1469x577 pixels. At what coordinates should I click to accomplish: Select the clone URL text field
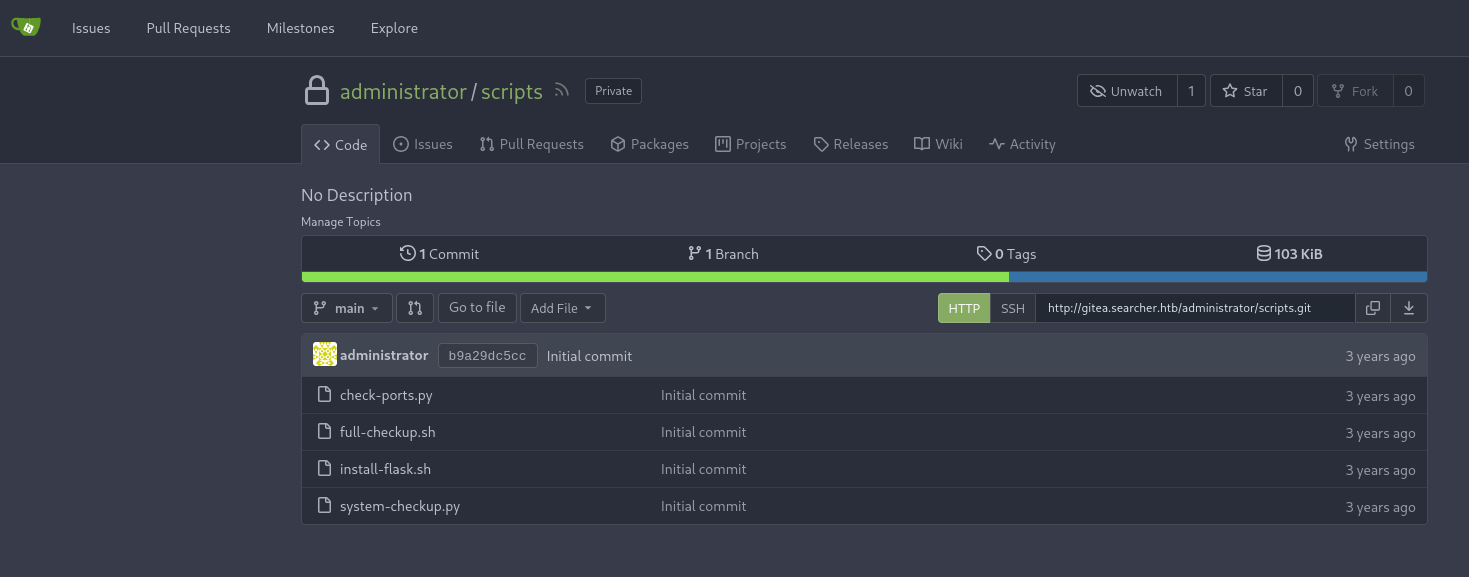[x=1194, y=308]
